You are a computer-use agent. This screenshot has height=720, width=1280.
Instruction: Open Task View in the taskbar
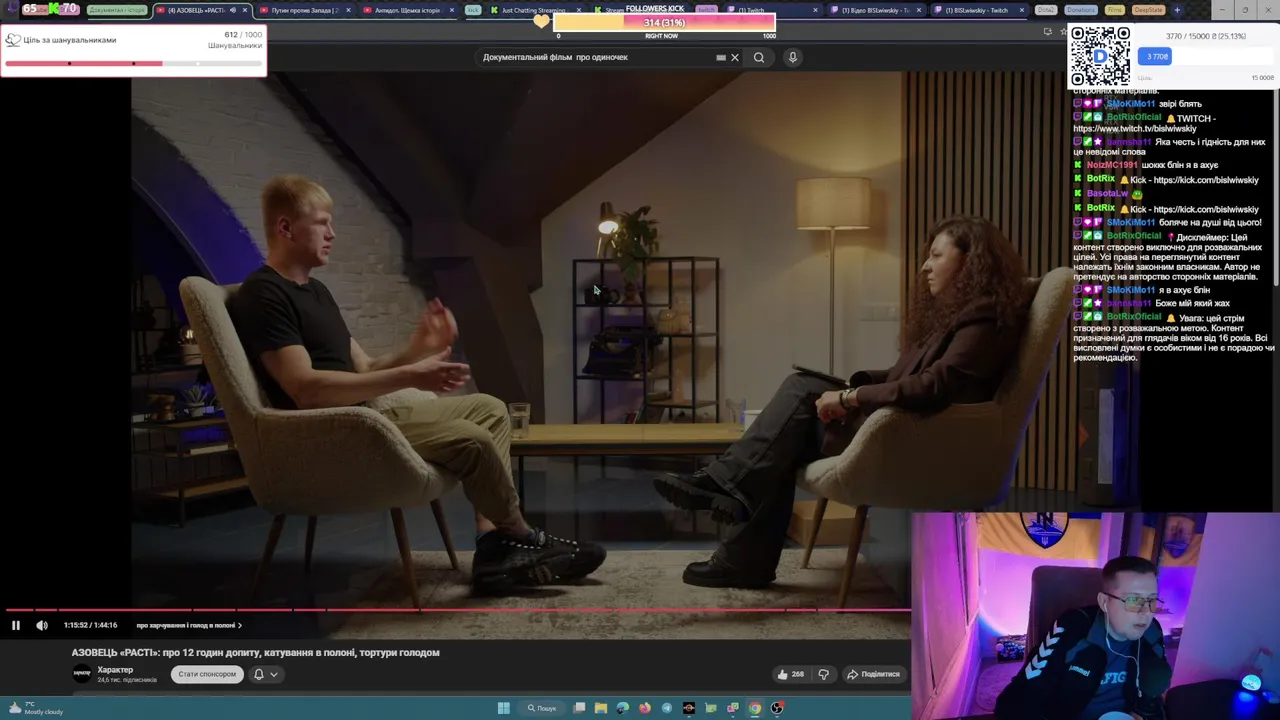click(579, 708)
